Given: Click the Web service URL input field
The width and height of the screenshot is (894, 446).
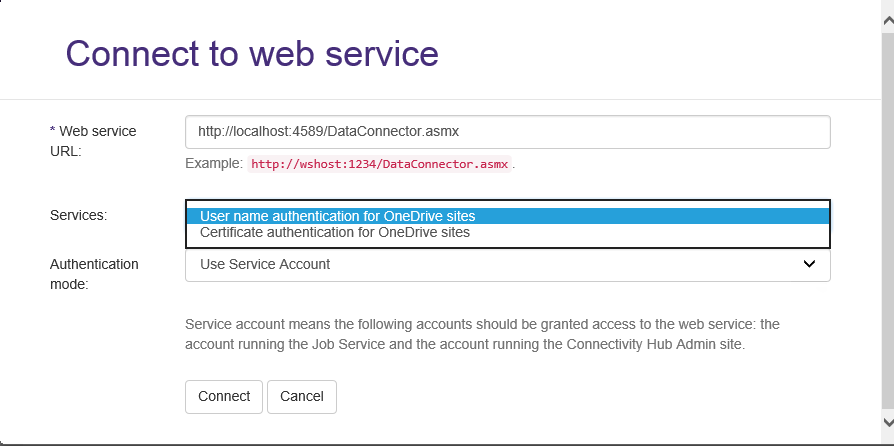Looking at the screenshot, I should coord(507,131).
